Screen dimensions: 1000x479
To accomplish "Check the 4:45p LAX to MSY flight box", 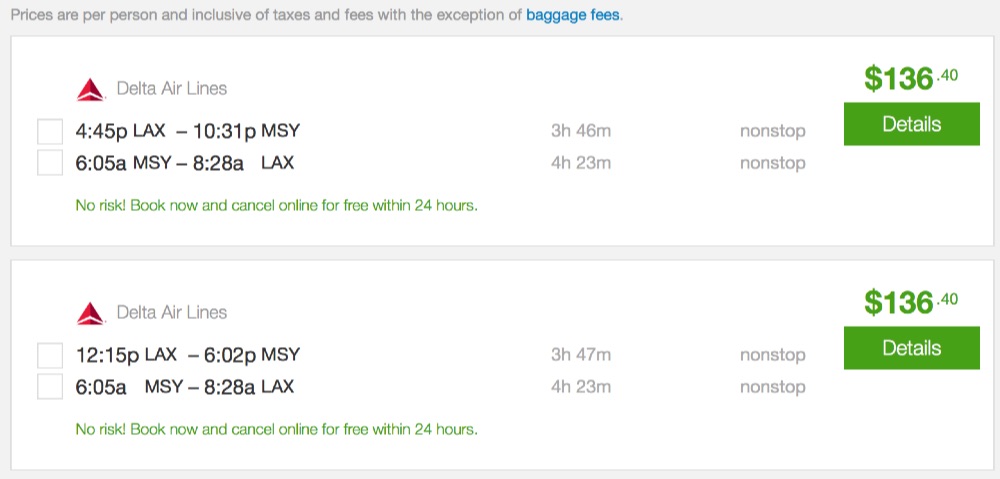I will tap(50, 132).
